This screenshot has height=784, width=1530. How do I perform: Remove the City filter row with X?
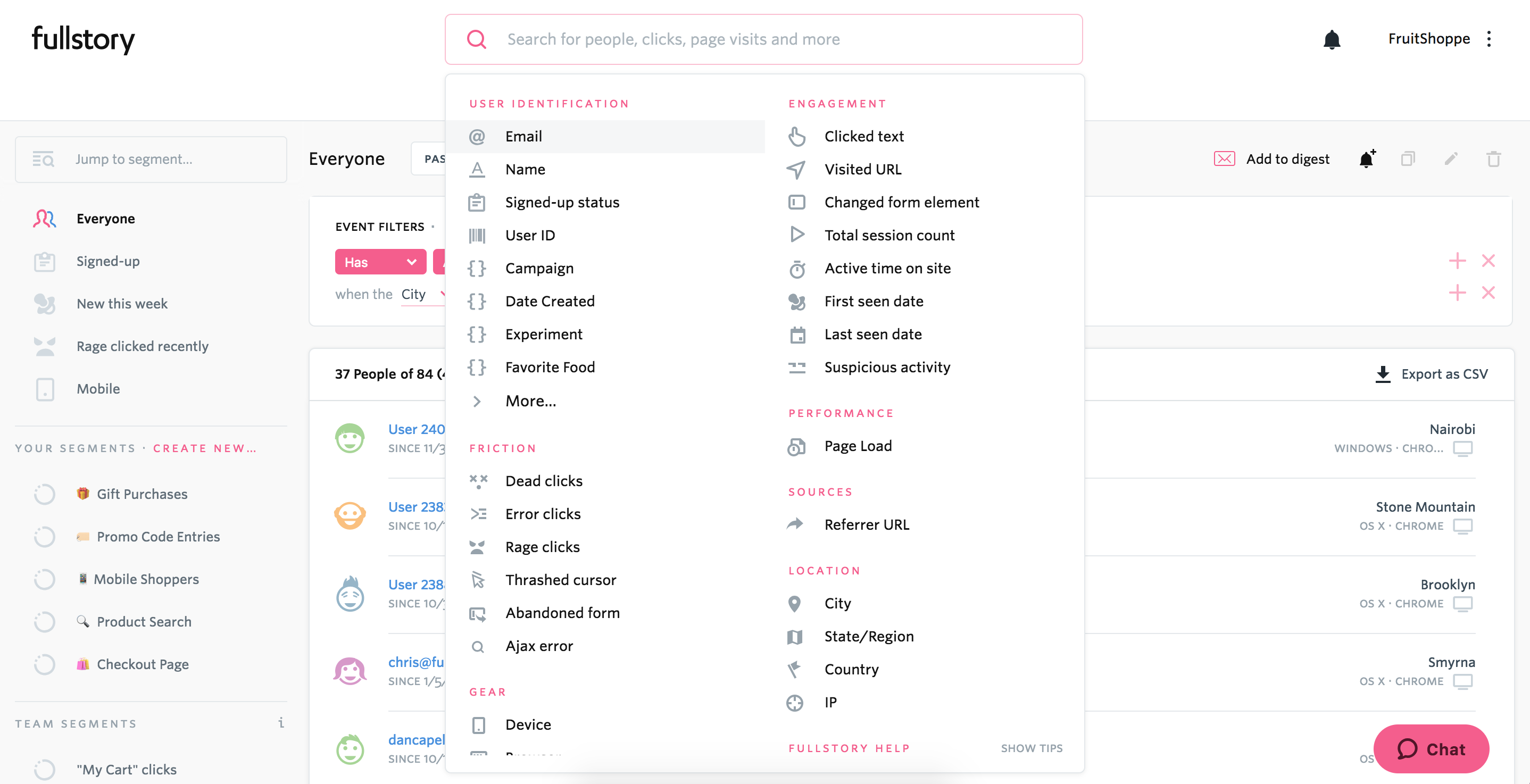1489,292
